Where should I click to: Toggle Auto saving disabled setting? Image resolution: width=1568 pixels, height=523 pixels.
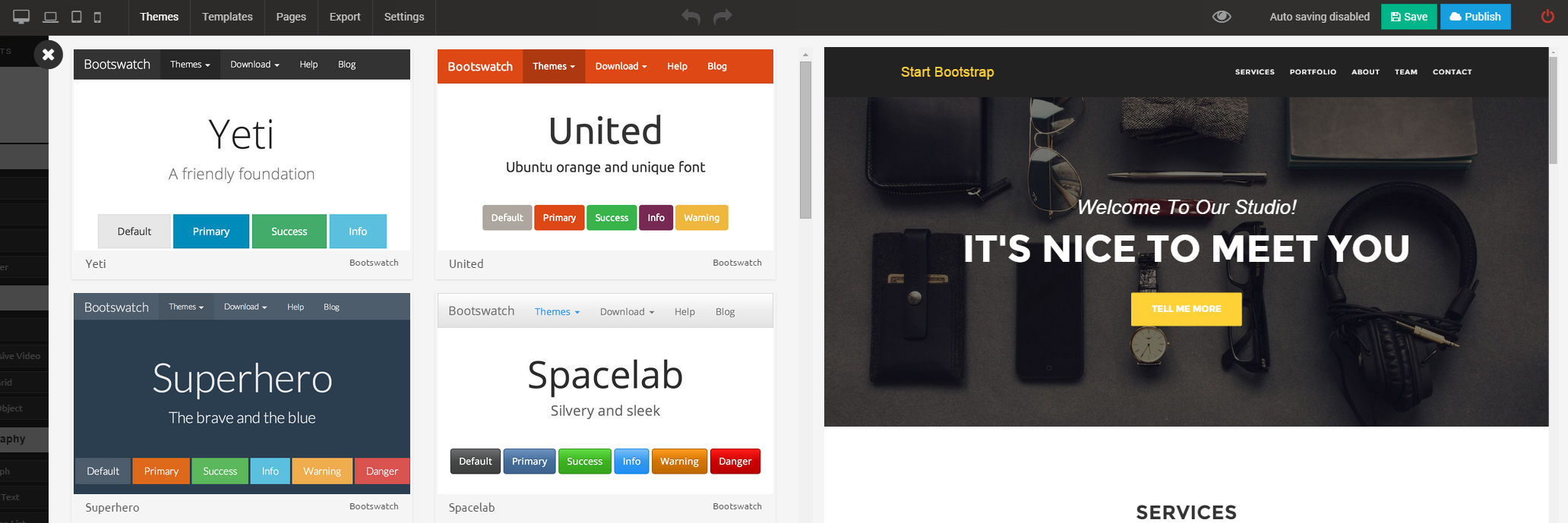(x=1320, y=17)
